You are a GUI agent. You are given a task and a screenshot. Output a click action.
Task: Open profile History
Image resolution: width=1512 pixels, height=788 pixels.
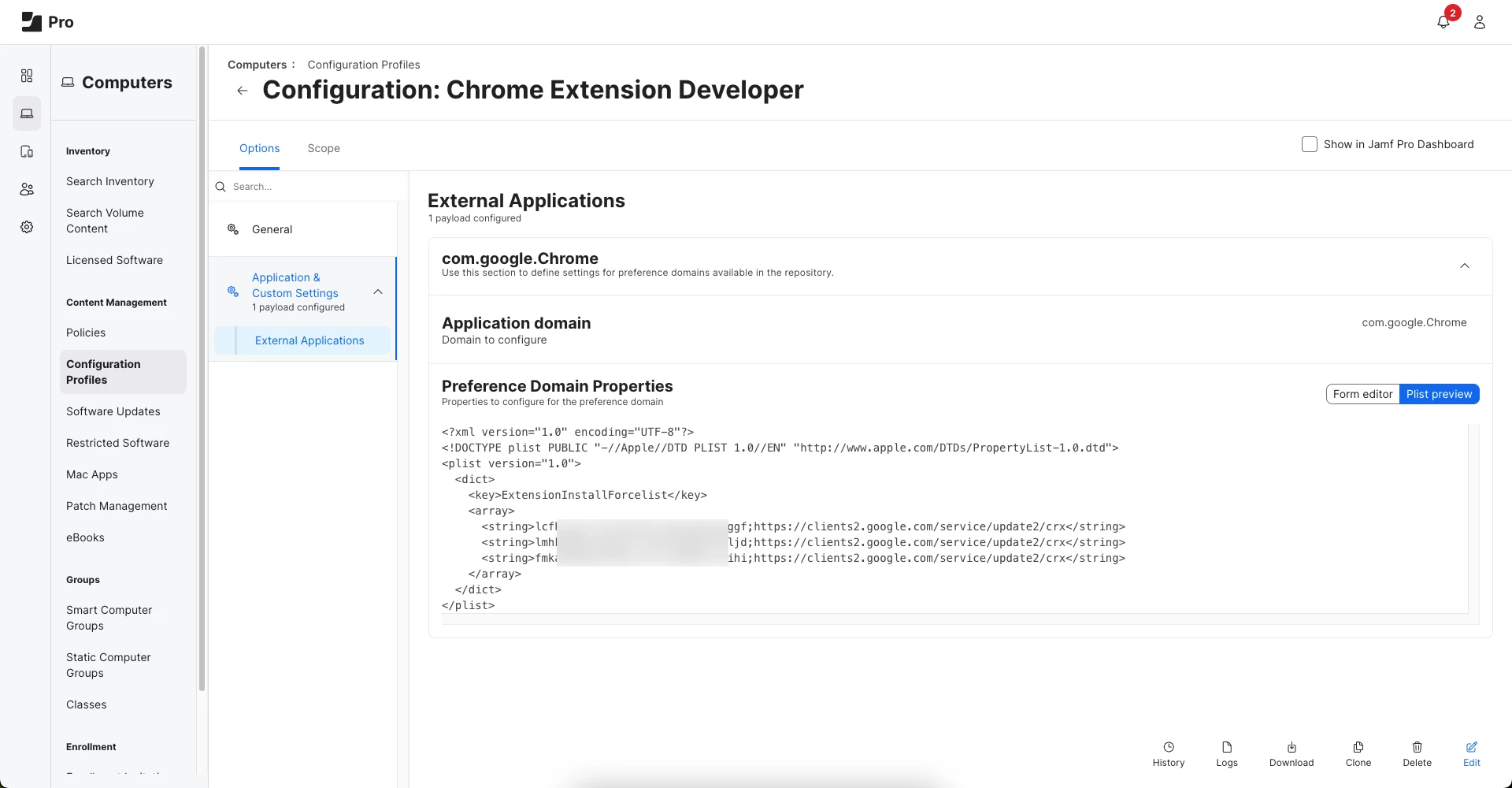(x=1169, y=754)
